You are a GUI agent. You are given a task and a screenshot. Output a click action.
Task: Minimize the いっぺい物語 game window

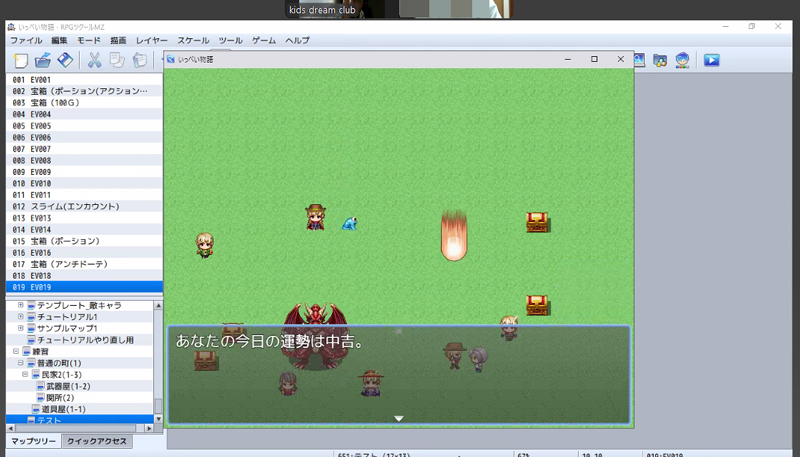(x=567, y=59)
